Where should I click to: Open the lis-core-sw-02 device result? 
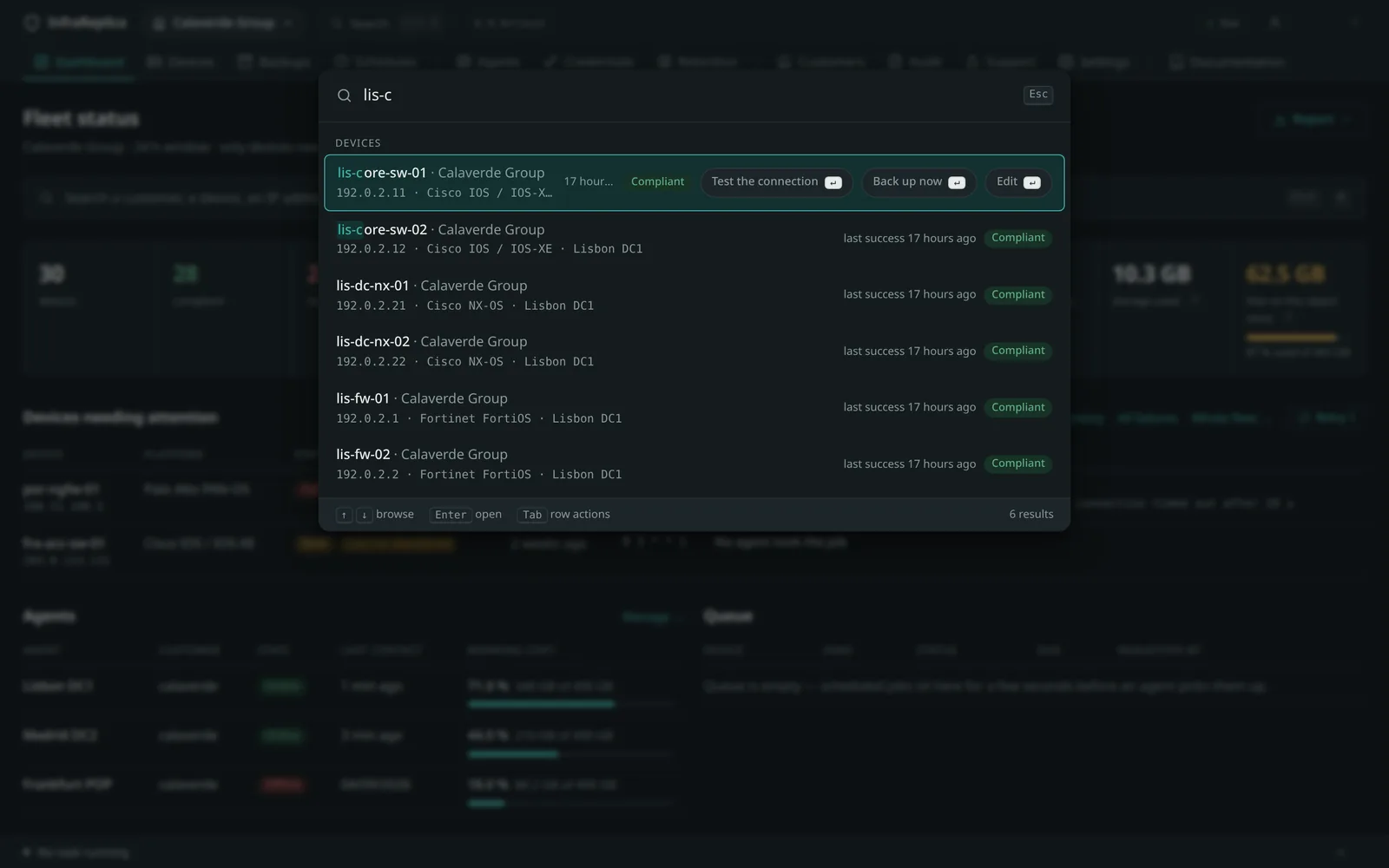click(x=694, y=239)
